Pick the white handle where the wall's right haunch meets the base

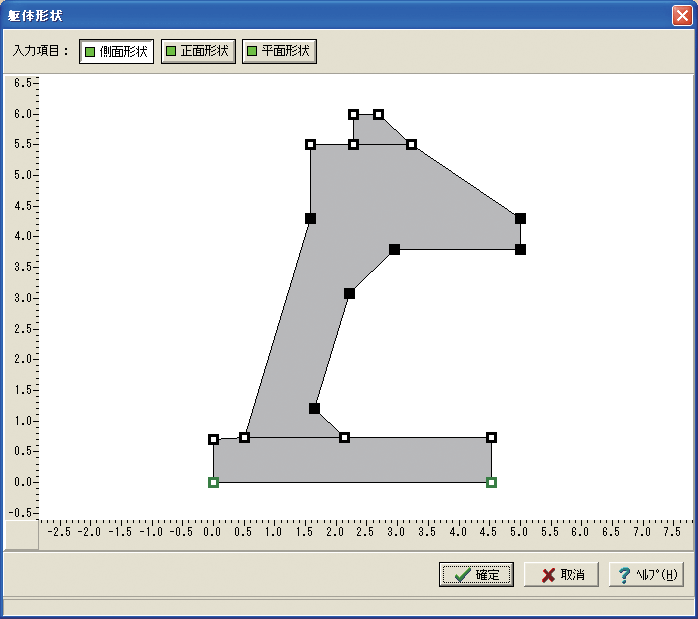(x=344, y=437)
